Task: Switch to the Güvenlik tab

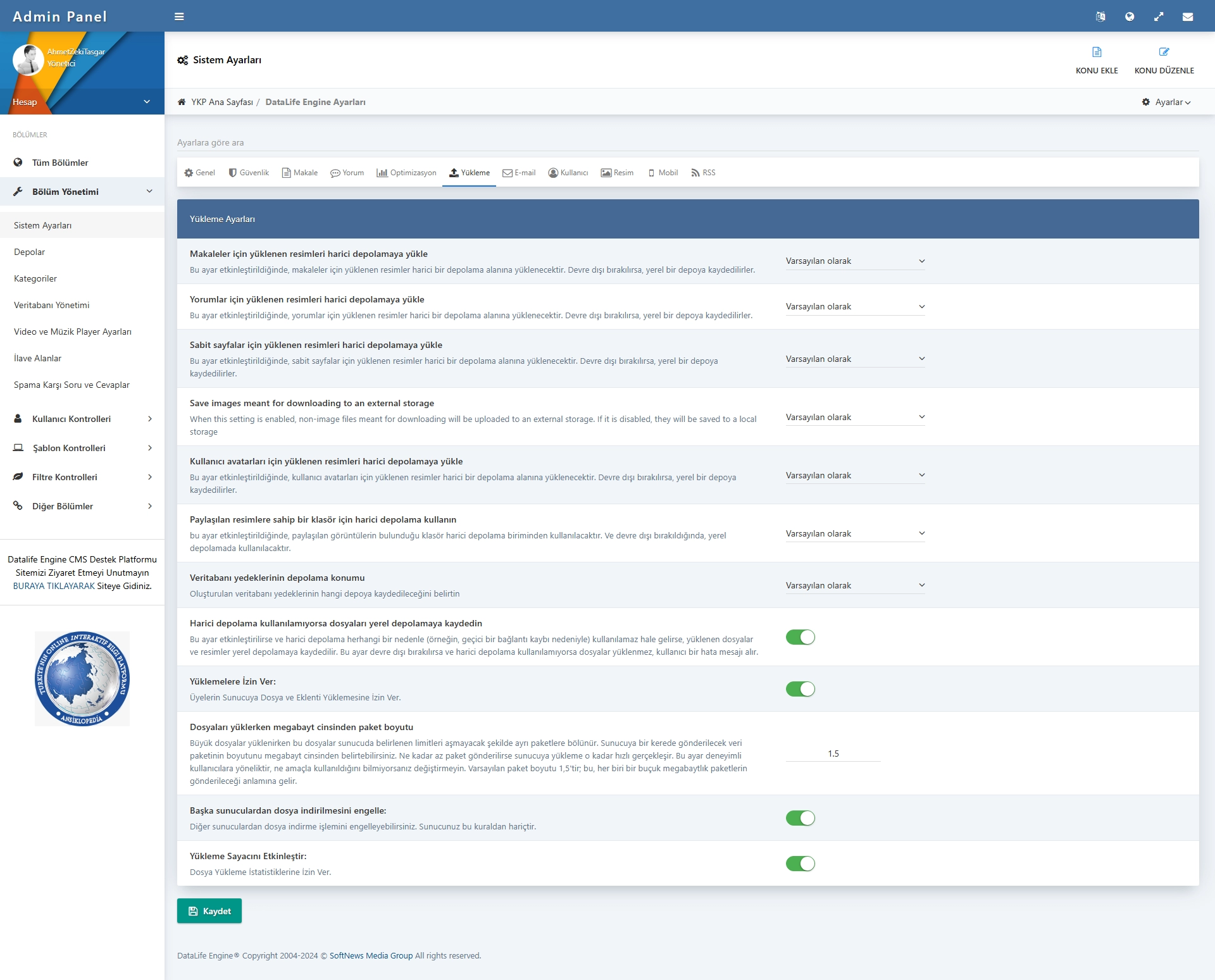Action: 249,173
